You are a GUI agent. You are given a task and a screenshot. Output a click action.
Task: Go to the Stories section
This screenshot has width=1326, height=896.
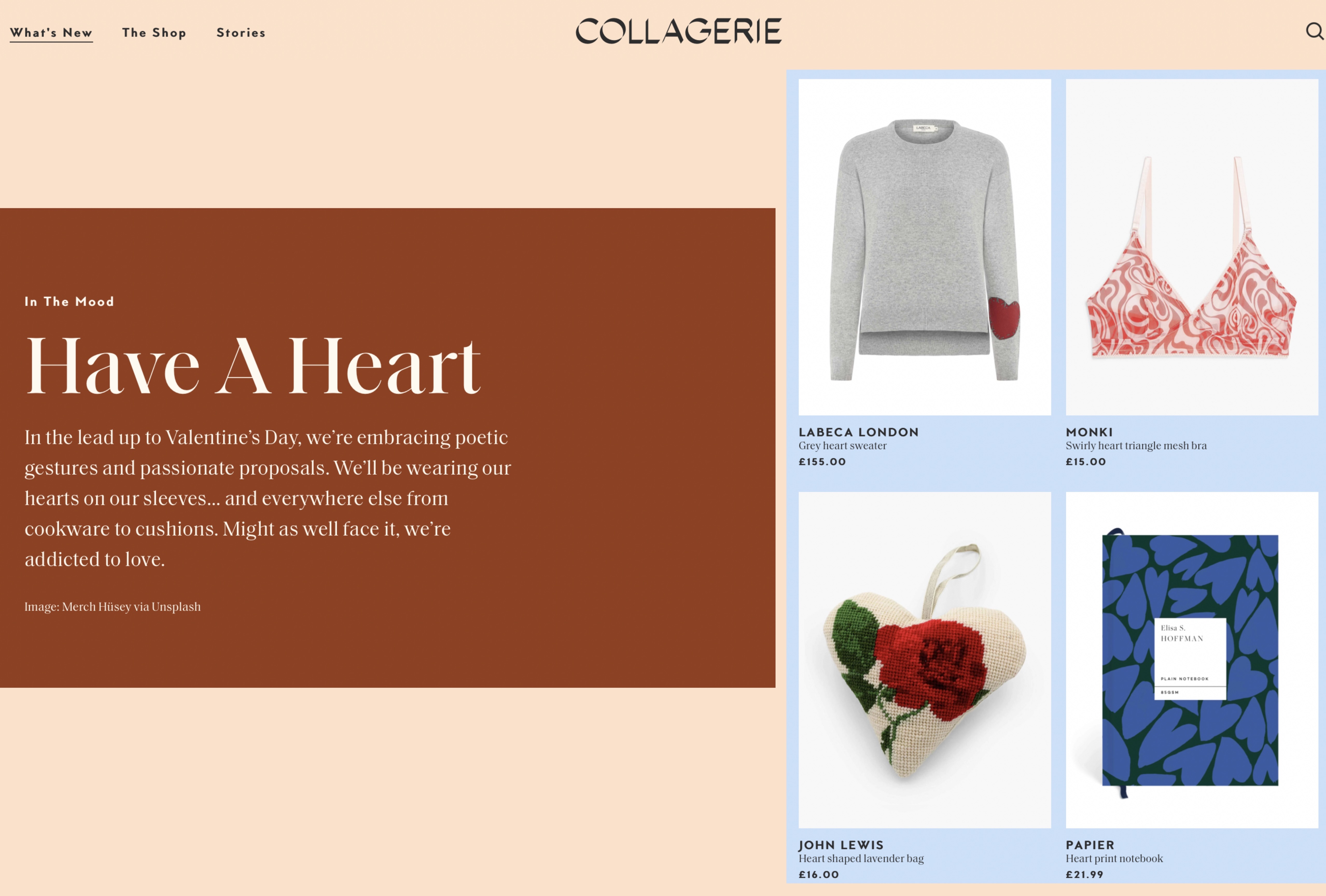[241, 32]
